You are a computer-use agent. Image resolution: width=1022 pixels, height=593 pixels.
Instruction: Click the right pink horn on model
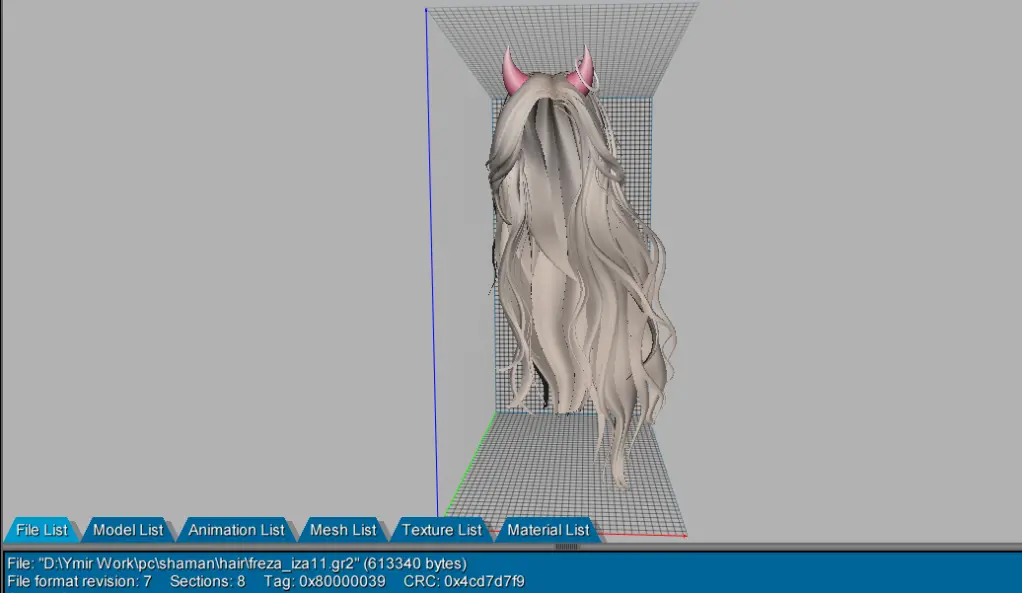tap(582, 76)
